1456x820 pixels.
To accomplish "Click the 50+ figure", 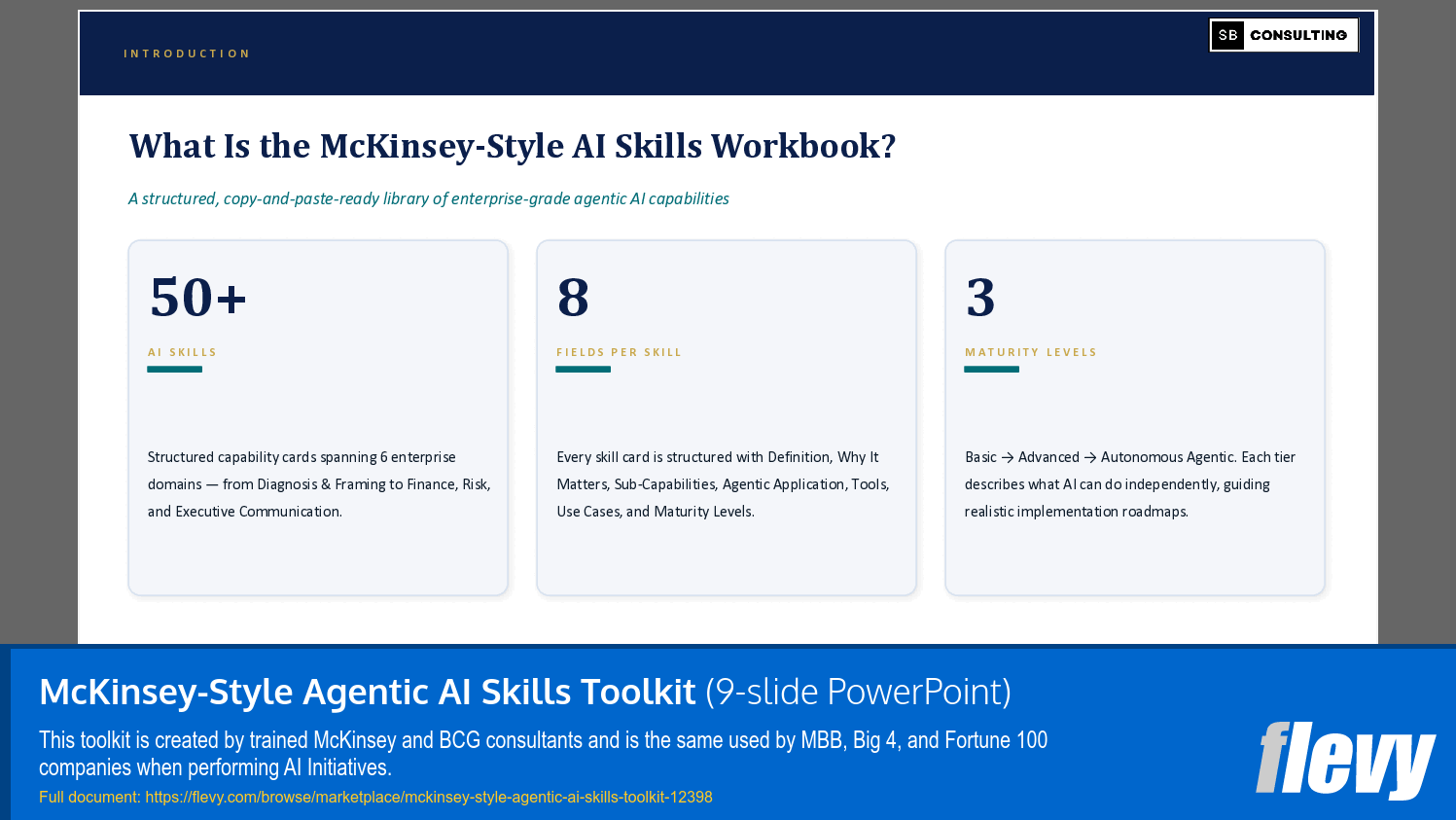I will point(198,297).
